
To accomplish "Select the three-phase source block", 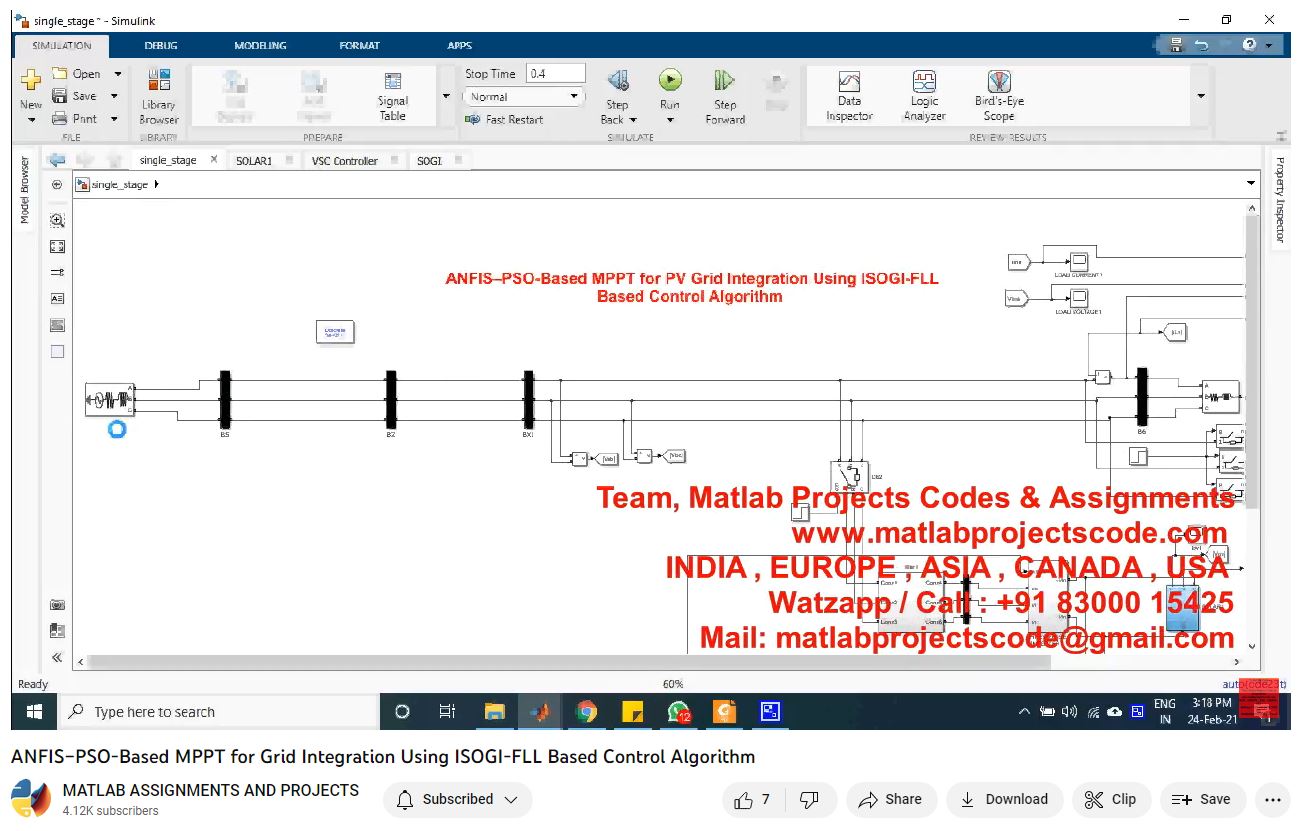I will click(x=110, y=399).
